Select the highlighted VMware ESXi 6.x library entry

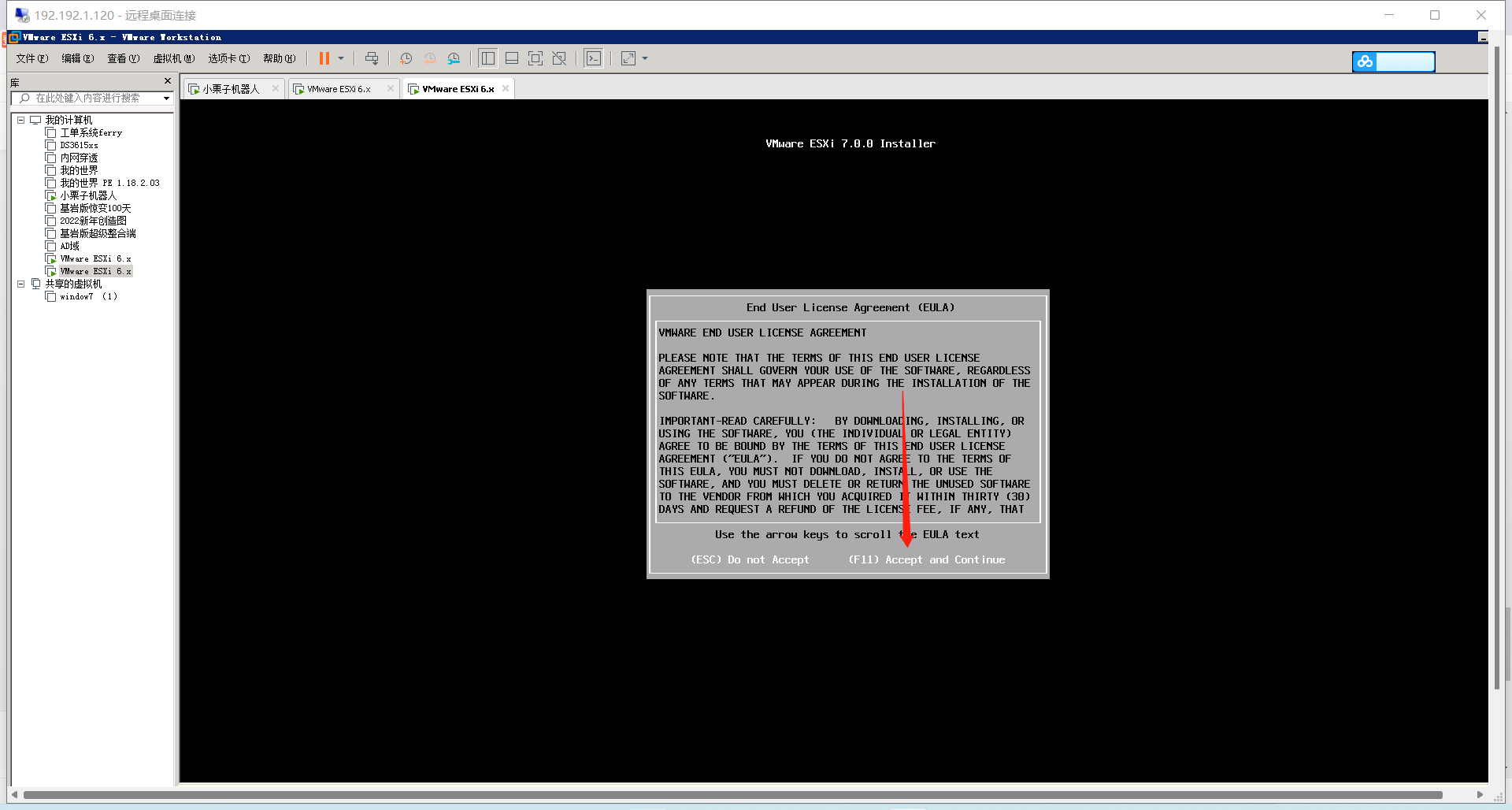tap(95, 272)
